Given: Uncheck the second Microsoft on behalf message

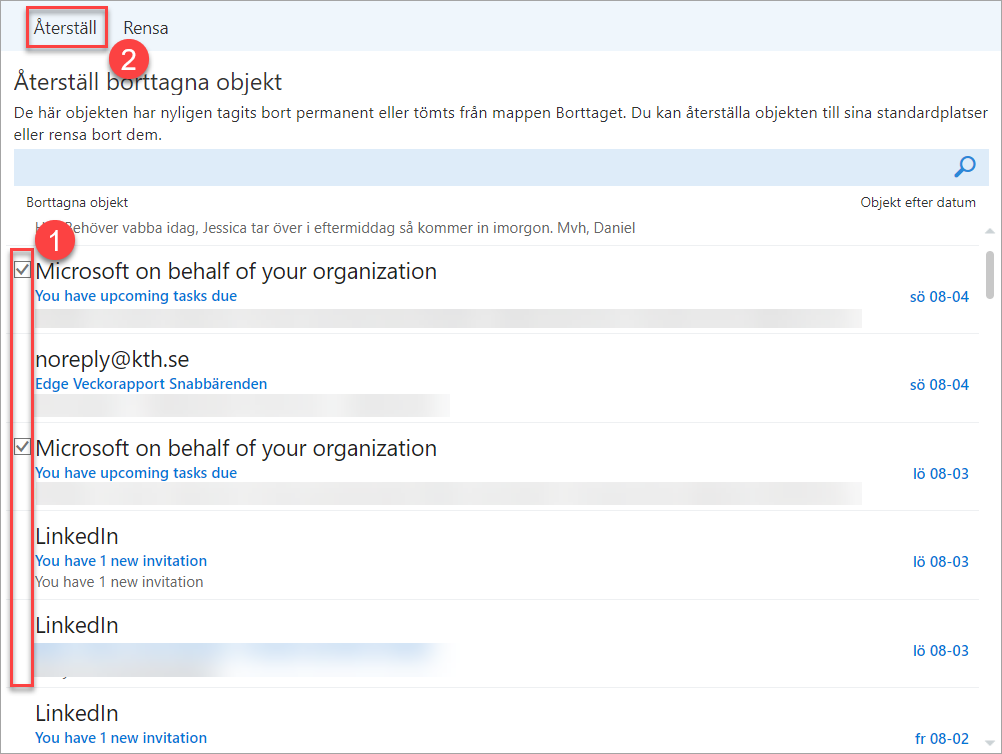Looking at the screenshot, I should [x=21, y=447].
